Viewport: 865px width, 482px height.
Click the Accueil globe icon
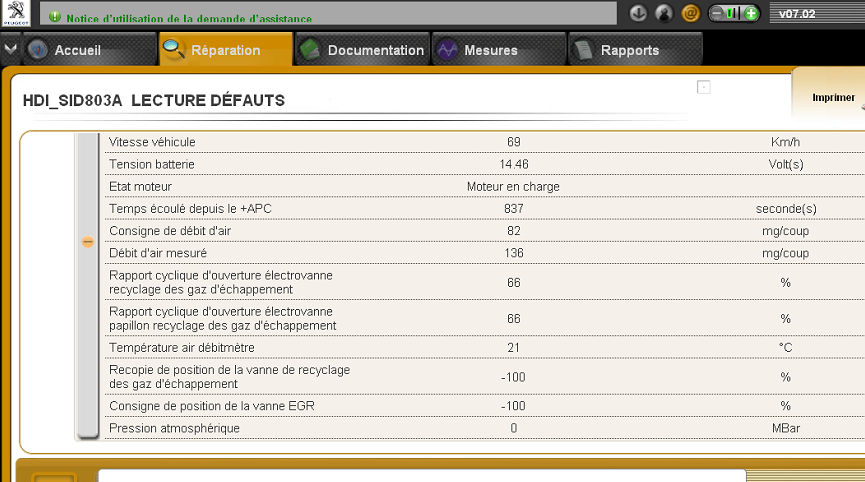click(x=38, y=50)
